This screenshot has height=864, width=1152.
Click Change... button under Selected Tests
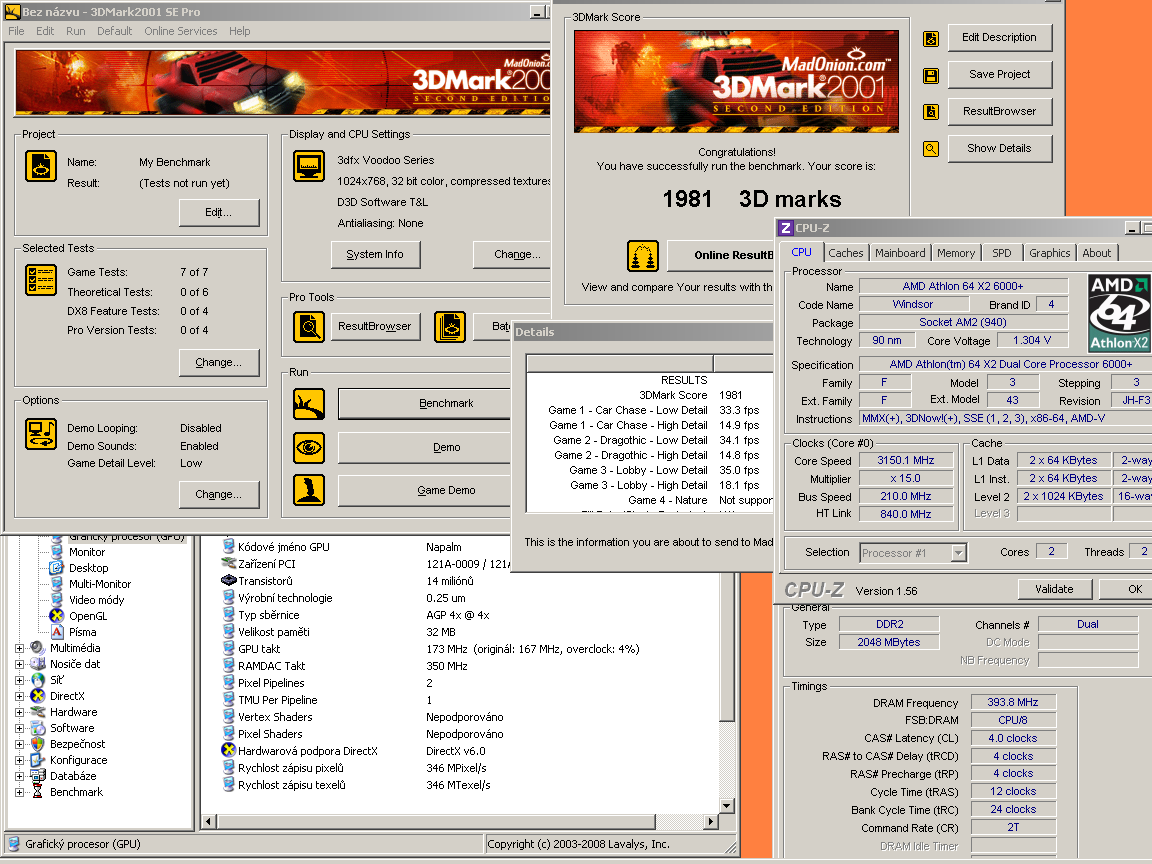click(x=219, y=362)
